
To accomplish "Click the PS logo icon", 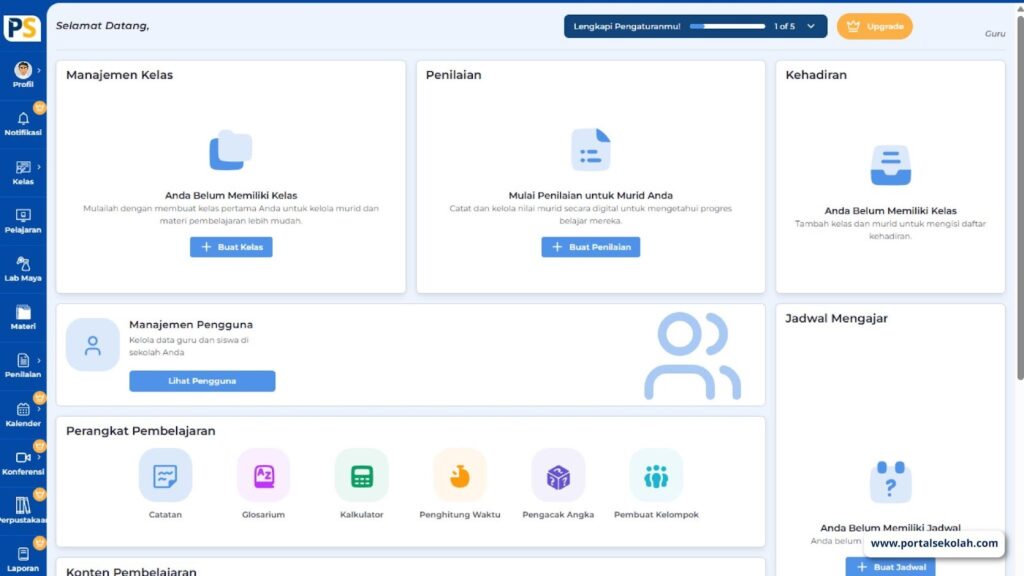I will point(22,27).
